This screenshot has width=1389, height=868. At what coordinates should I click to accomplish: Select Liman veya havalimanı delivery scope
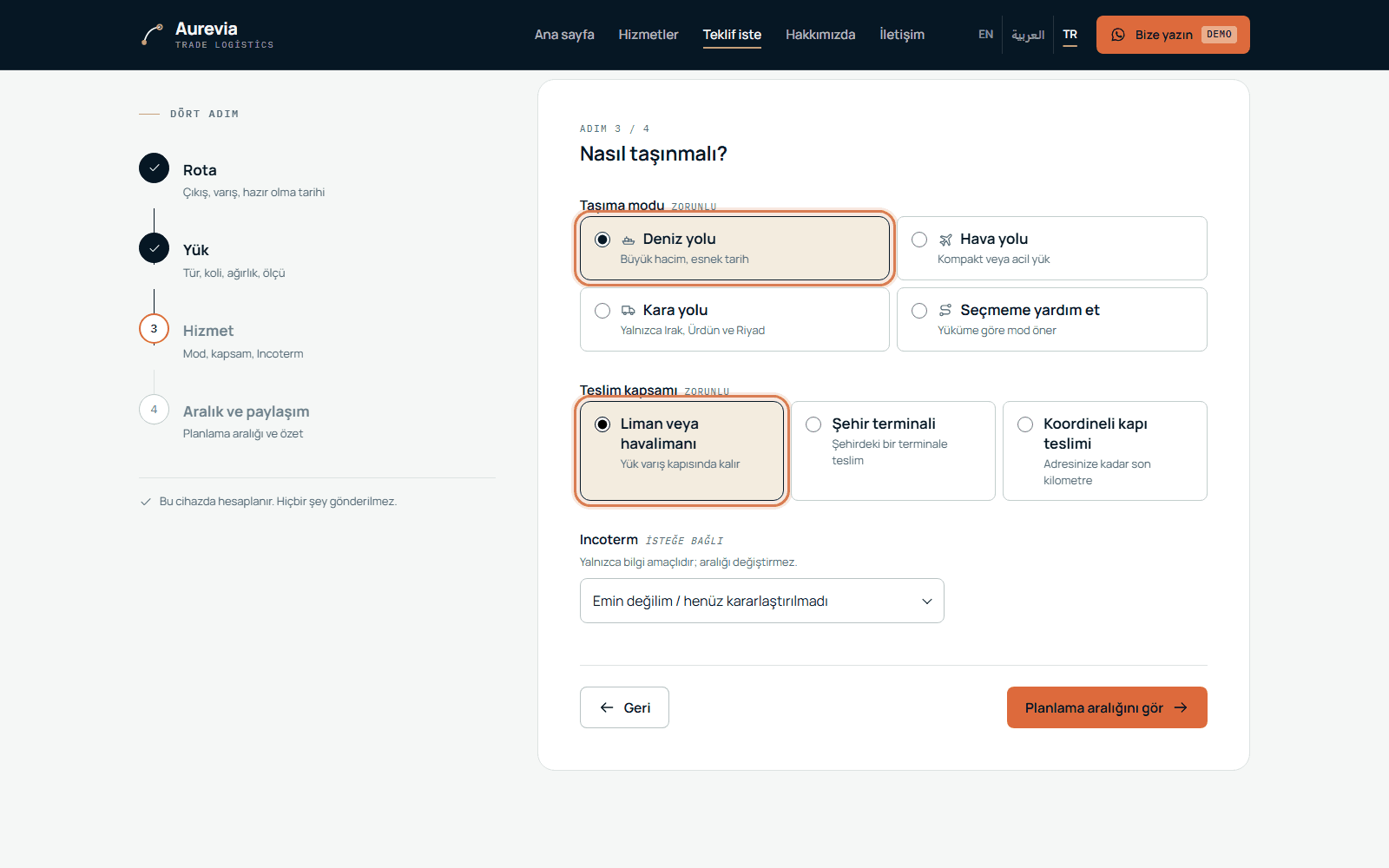tap(681, 450)
